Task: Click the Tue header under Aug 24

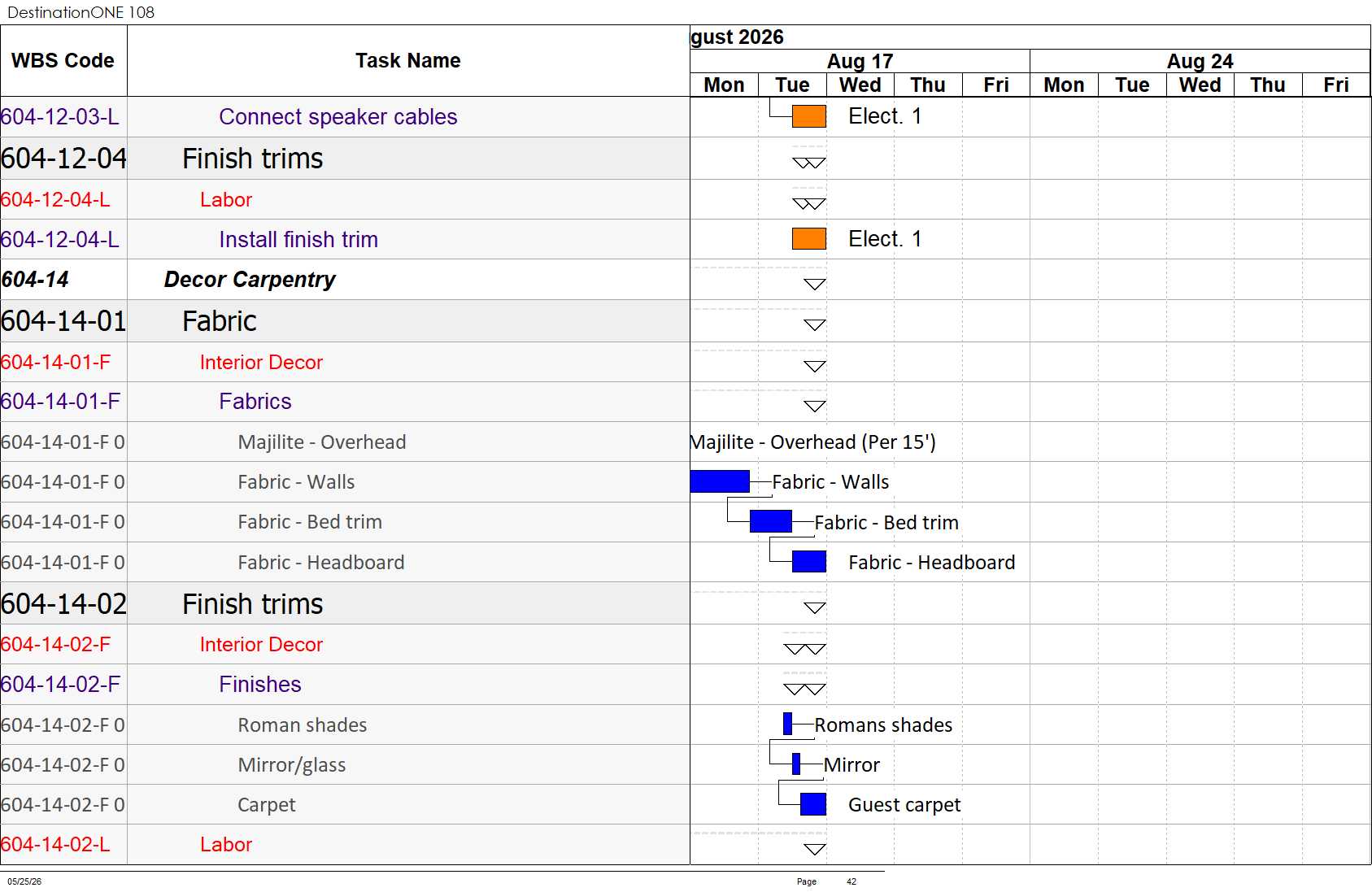Action: 1132,85
